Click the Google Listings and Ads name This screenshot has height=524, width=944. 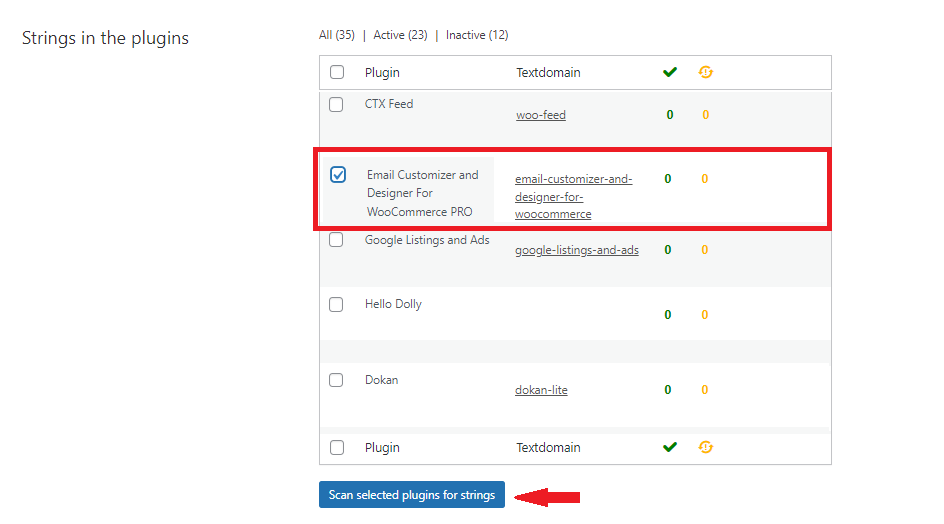427,240
